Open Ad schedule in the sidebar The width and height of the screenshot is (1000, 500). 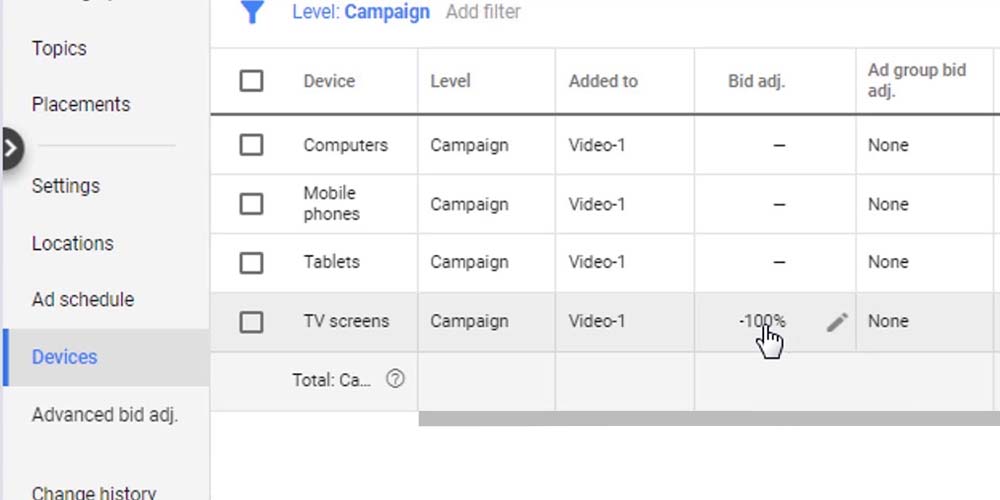coord(83,299)
